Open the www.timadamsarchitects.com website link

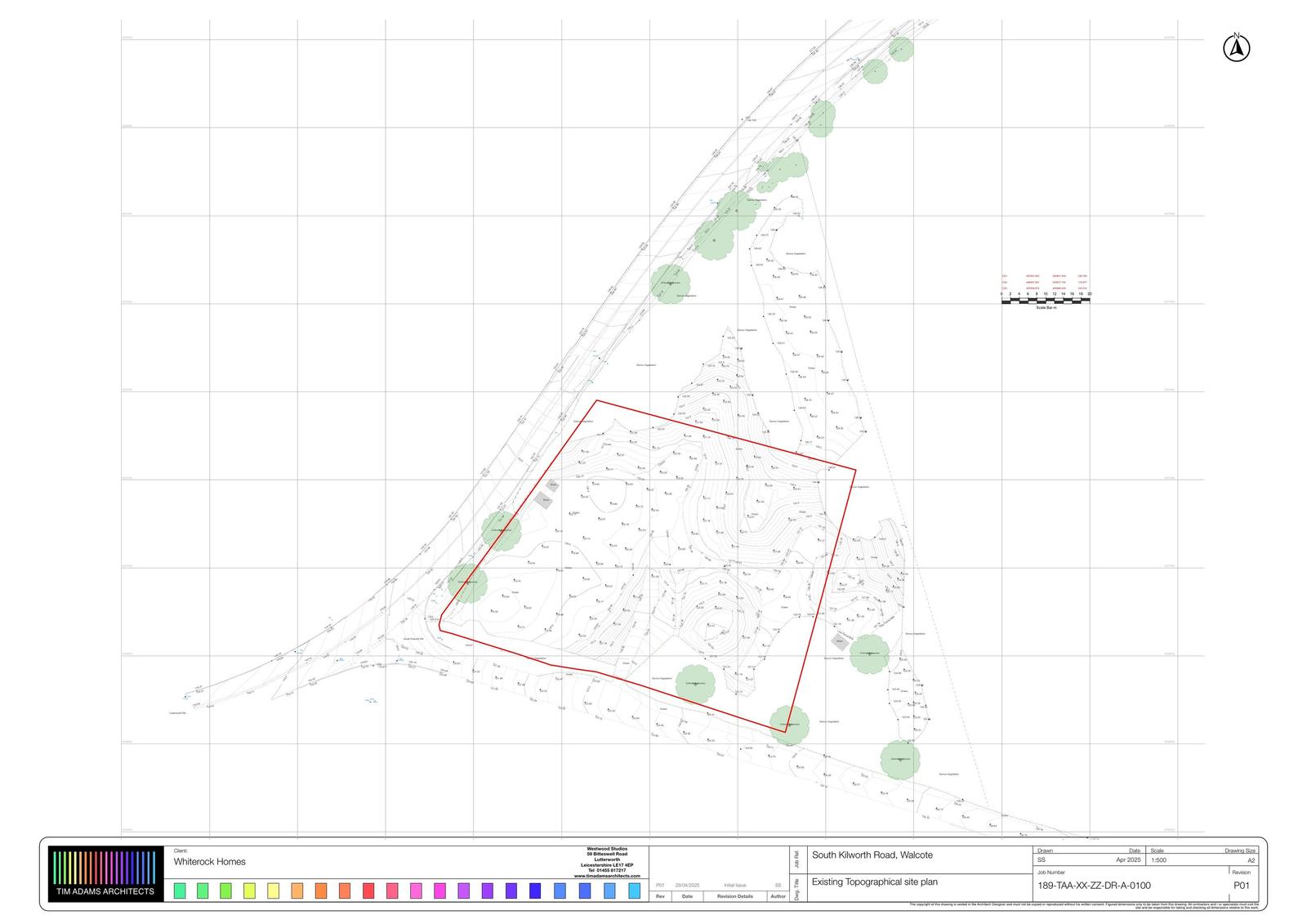tap(607, 876)
